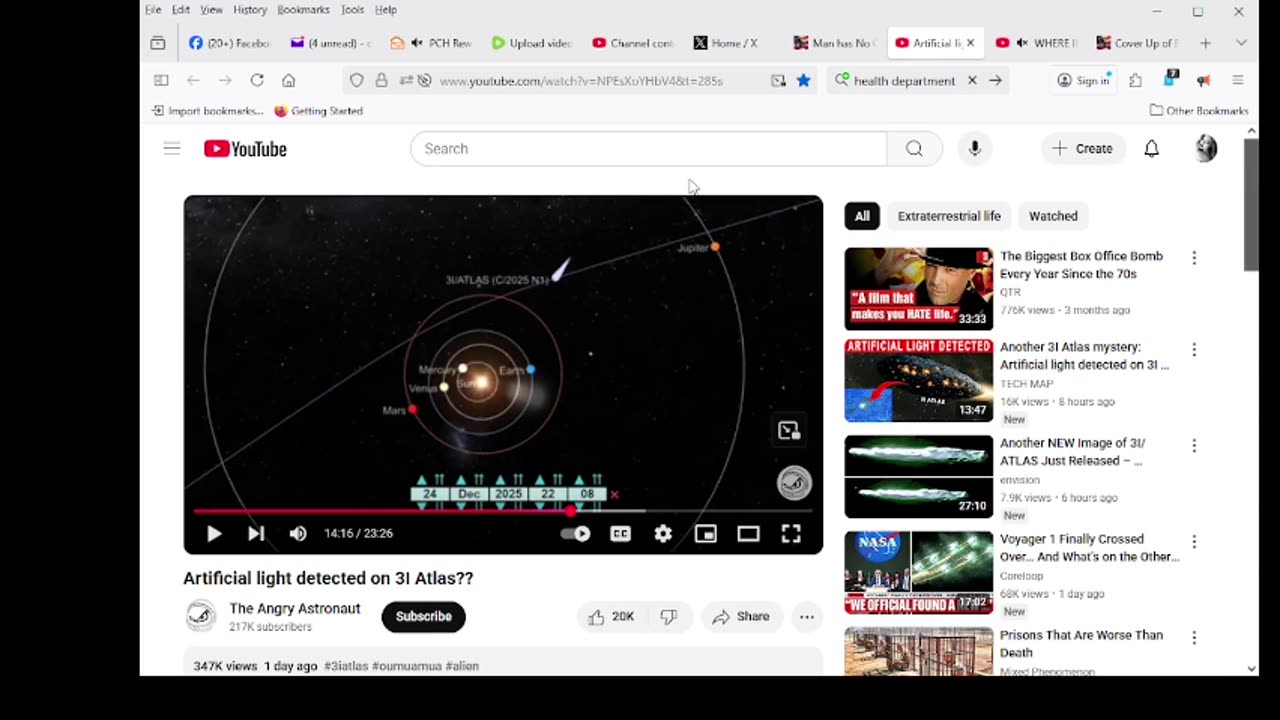Open the Voyager 1 Finally Crossed Over title
This screenshot has width=1280, height=720.
click(x=1090, y=548)
